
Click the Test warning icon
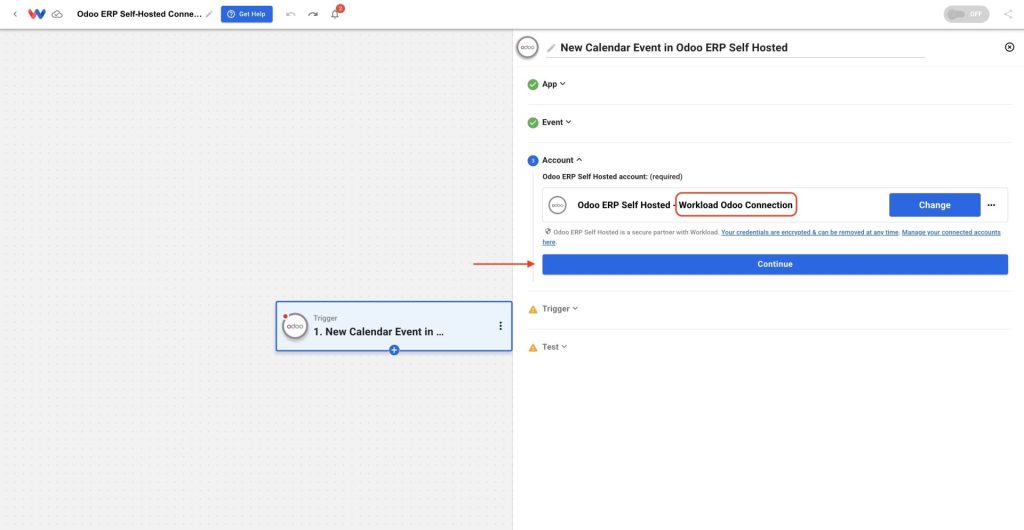533,347
